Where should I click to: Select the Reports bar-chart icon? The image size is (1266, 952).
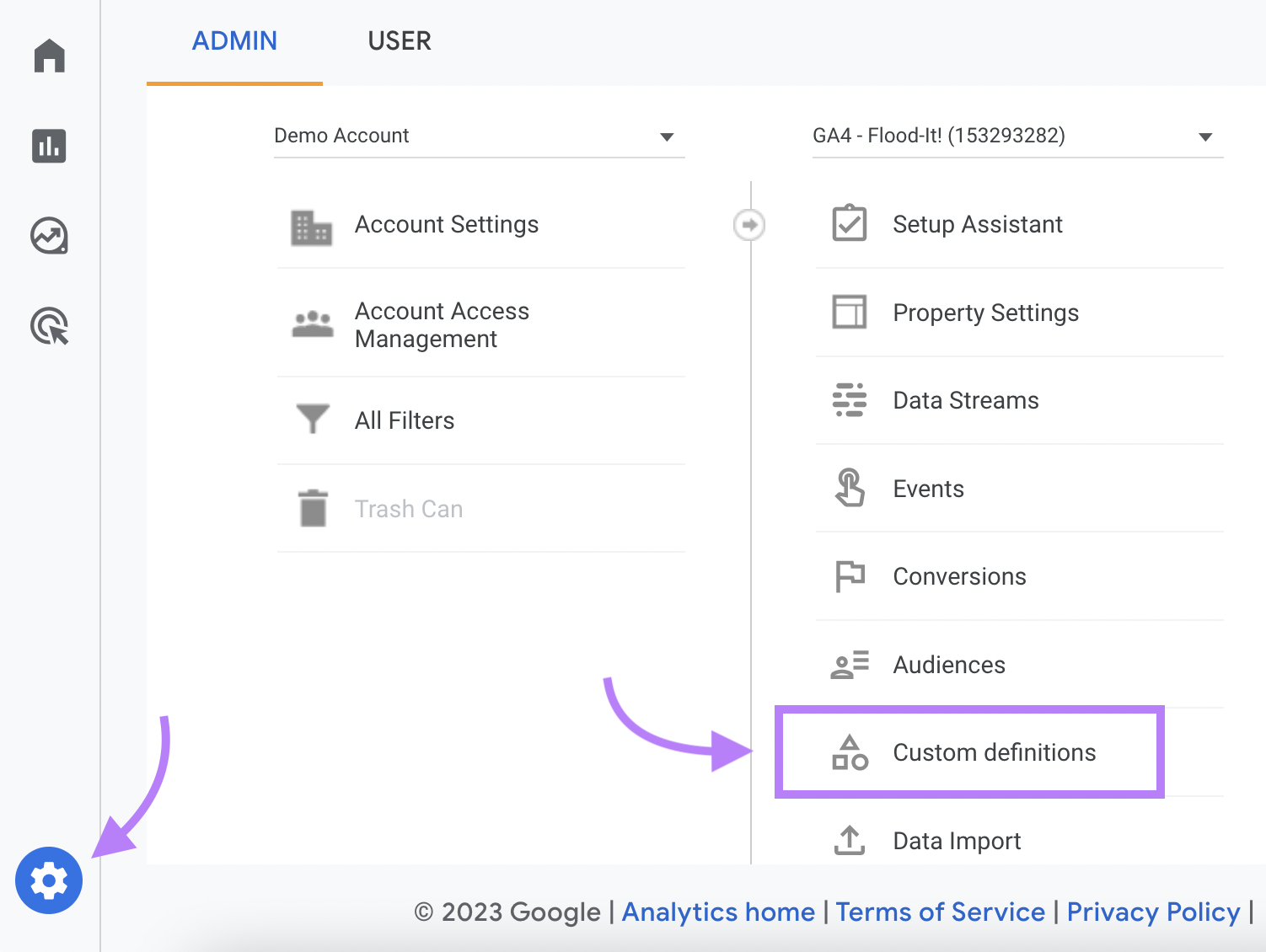pos(48,146)
